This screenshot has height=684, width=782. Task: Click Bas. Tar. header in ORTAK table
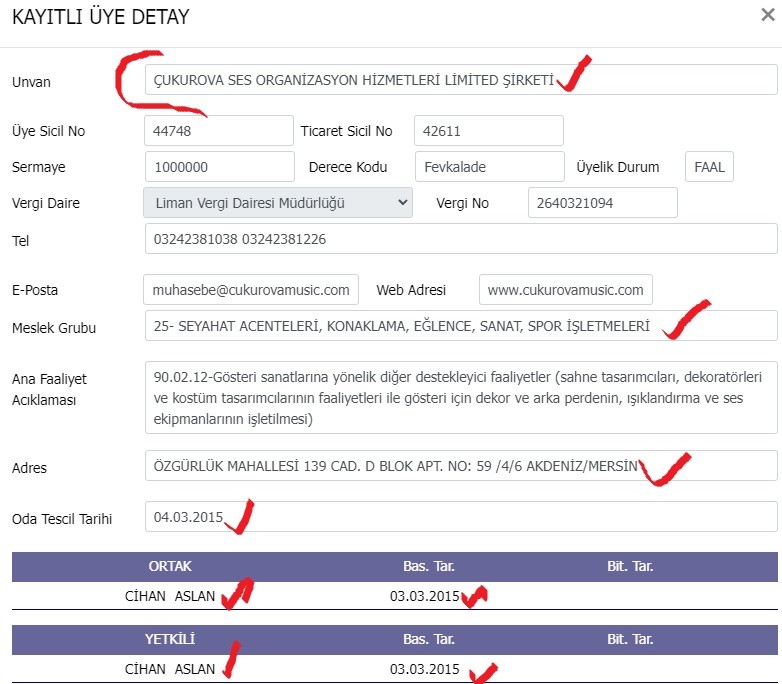(x=429, y=566)
